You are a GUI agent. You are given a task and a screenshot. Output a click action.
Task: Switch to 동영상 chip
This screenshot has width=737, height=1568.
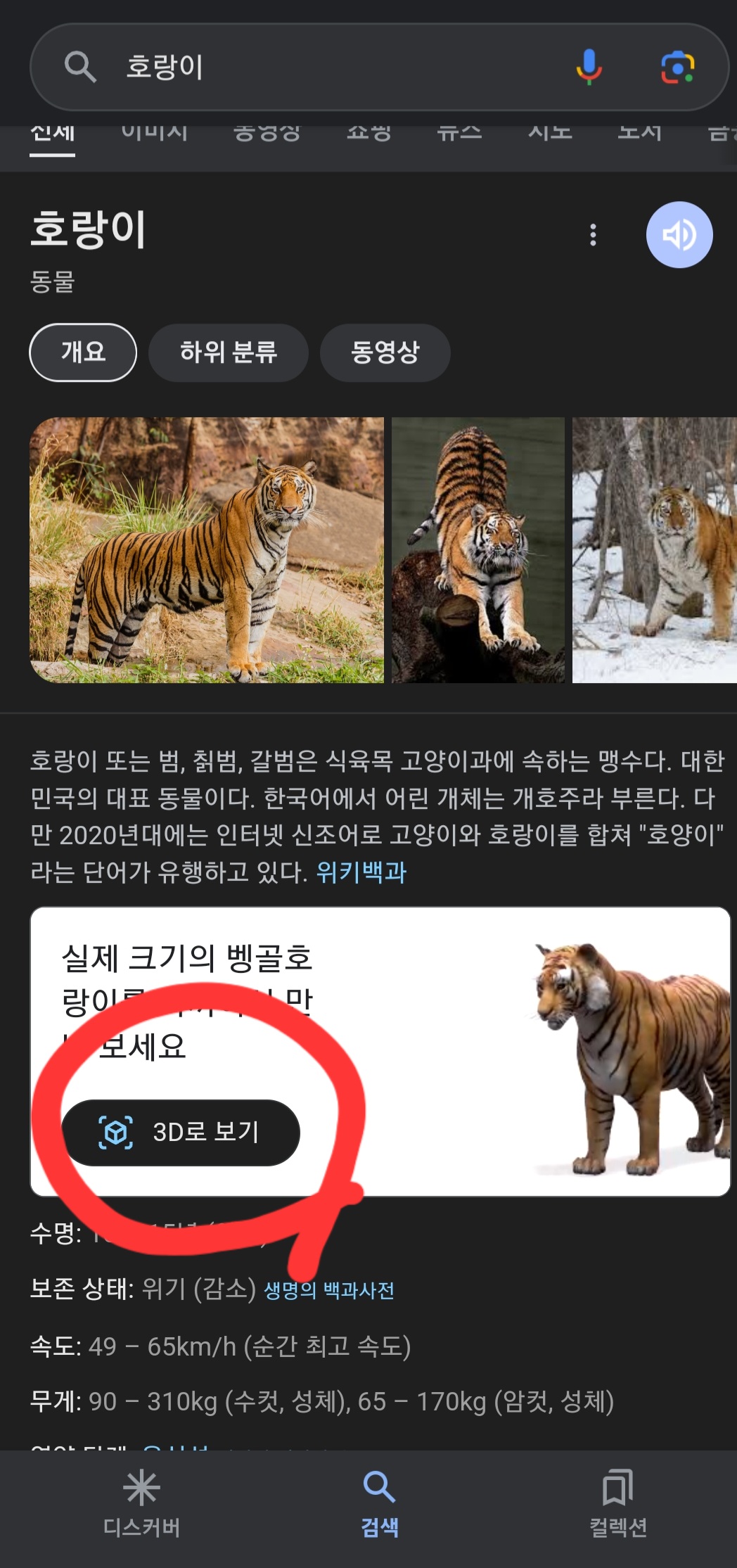385,352
